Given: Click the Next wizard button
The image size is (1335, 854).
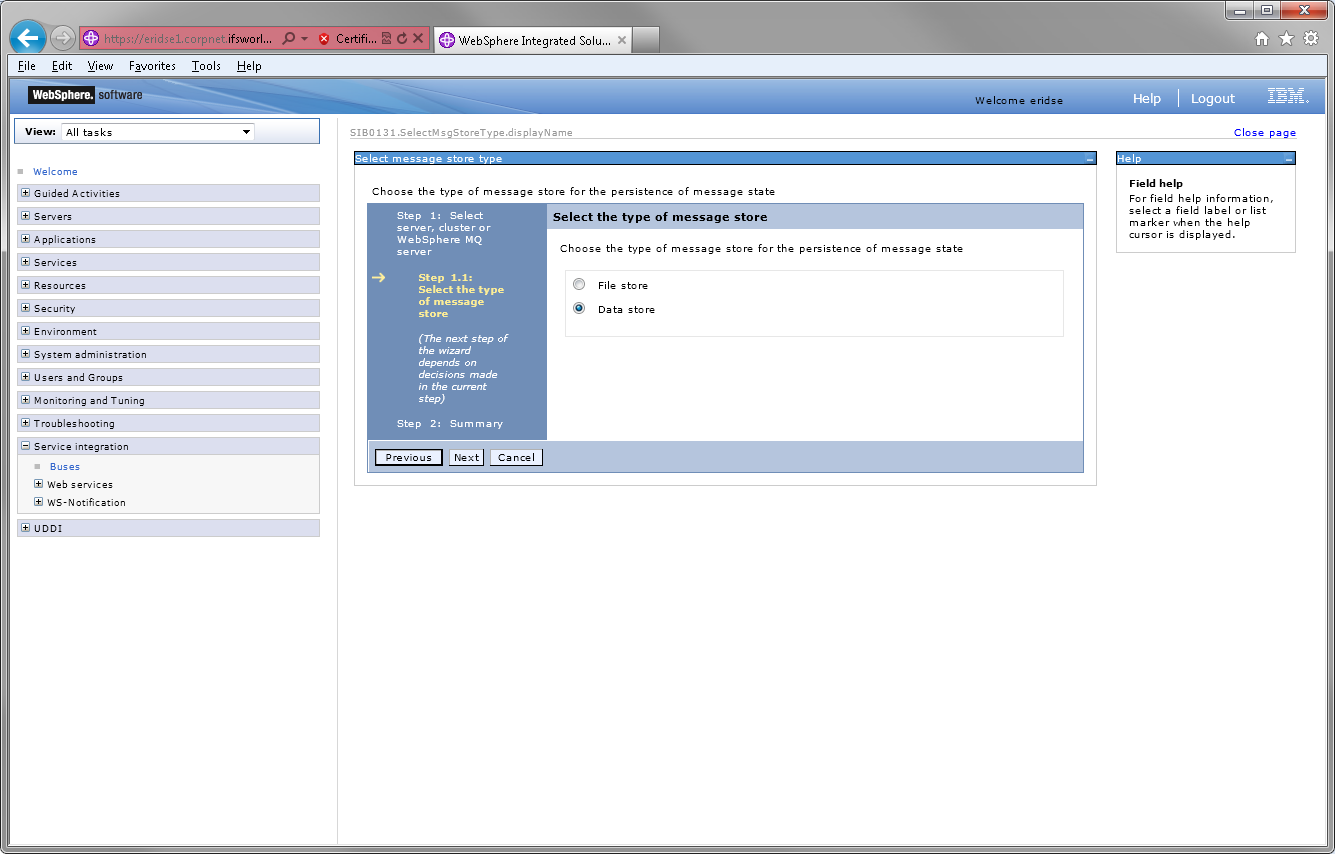Looking at the screenshot, I should pos(466,457).
